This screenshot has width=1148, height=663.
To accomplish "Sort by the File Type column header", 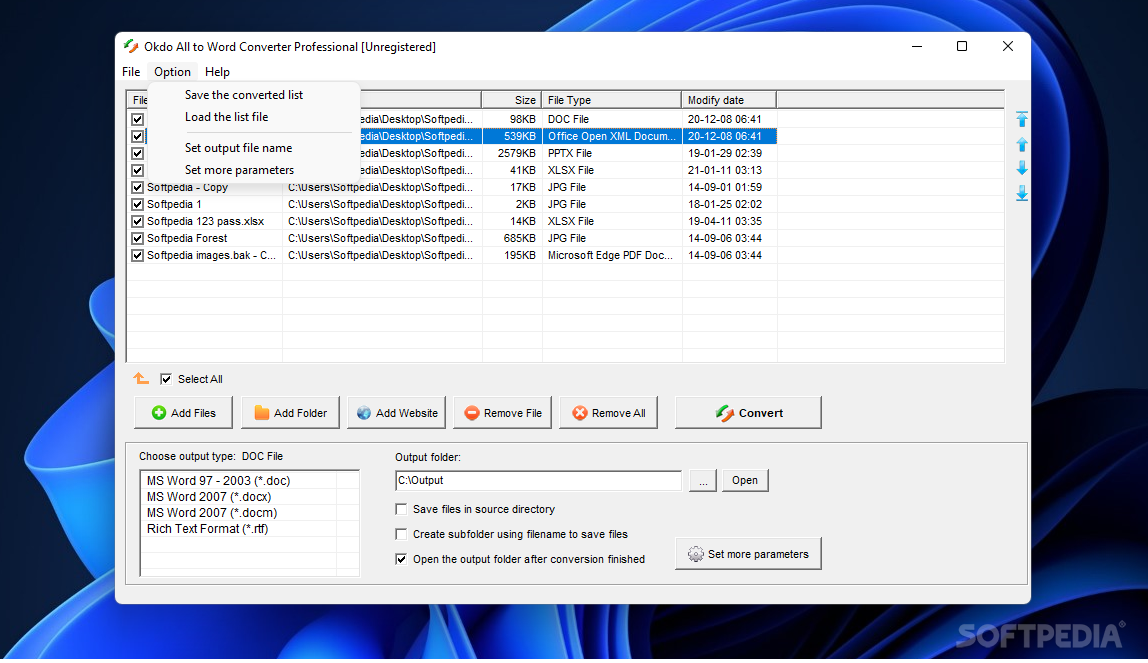I will (x=611, y=100).
